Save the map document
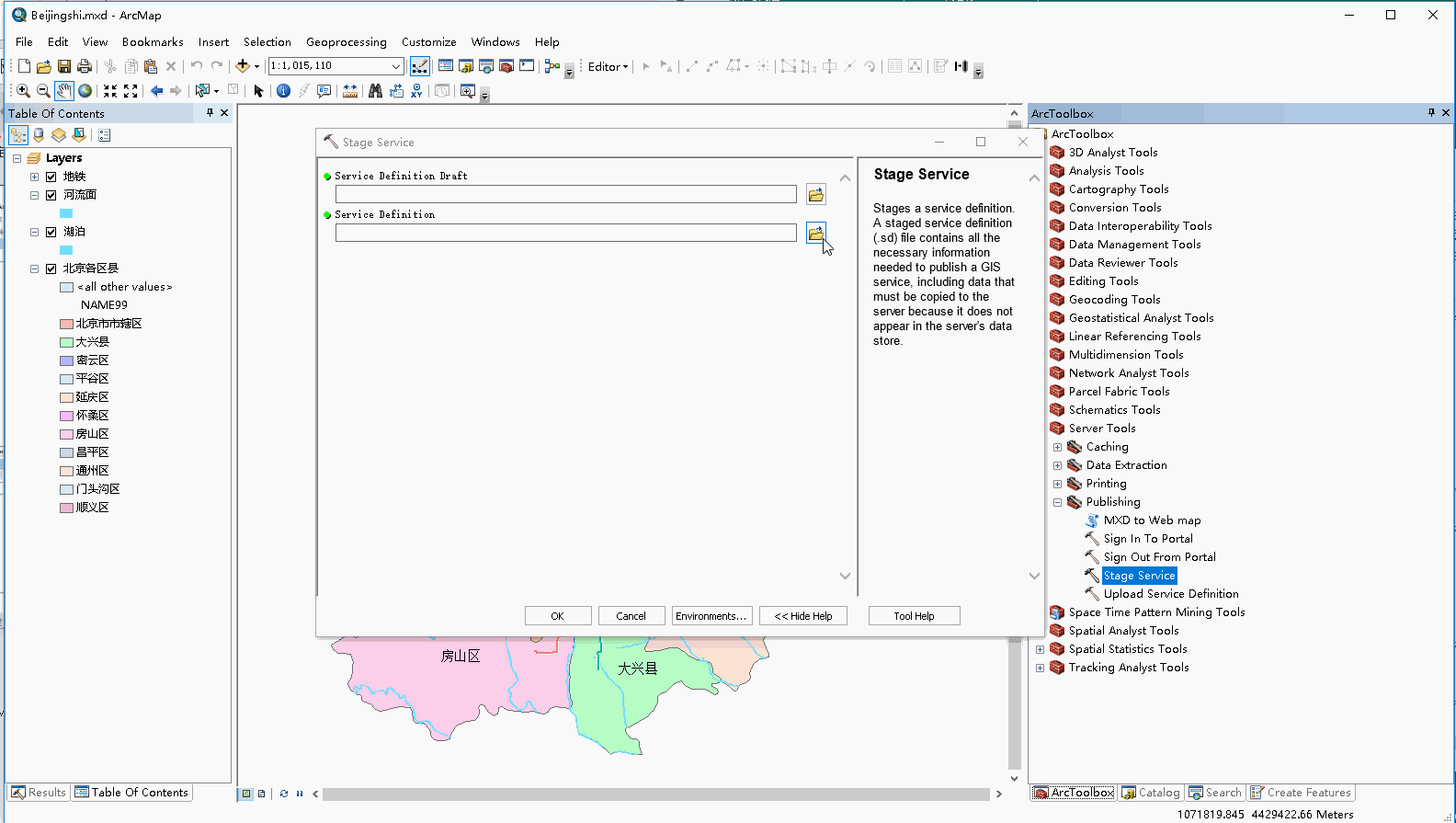 point(64,66)
